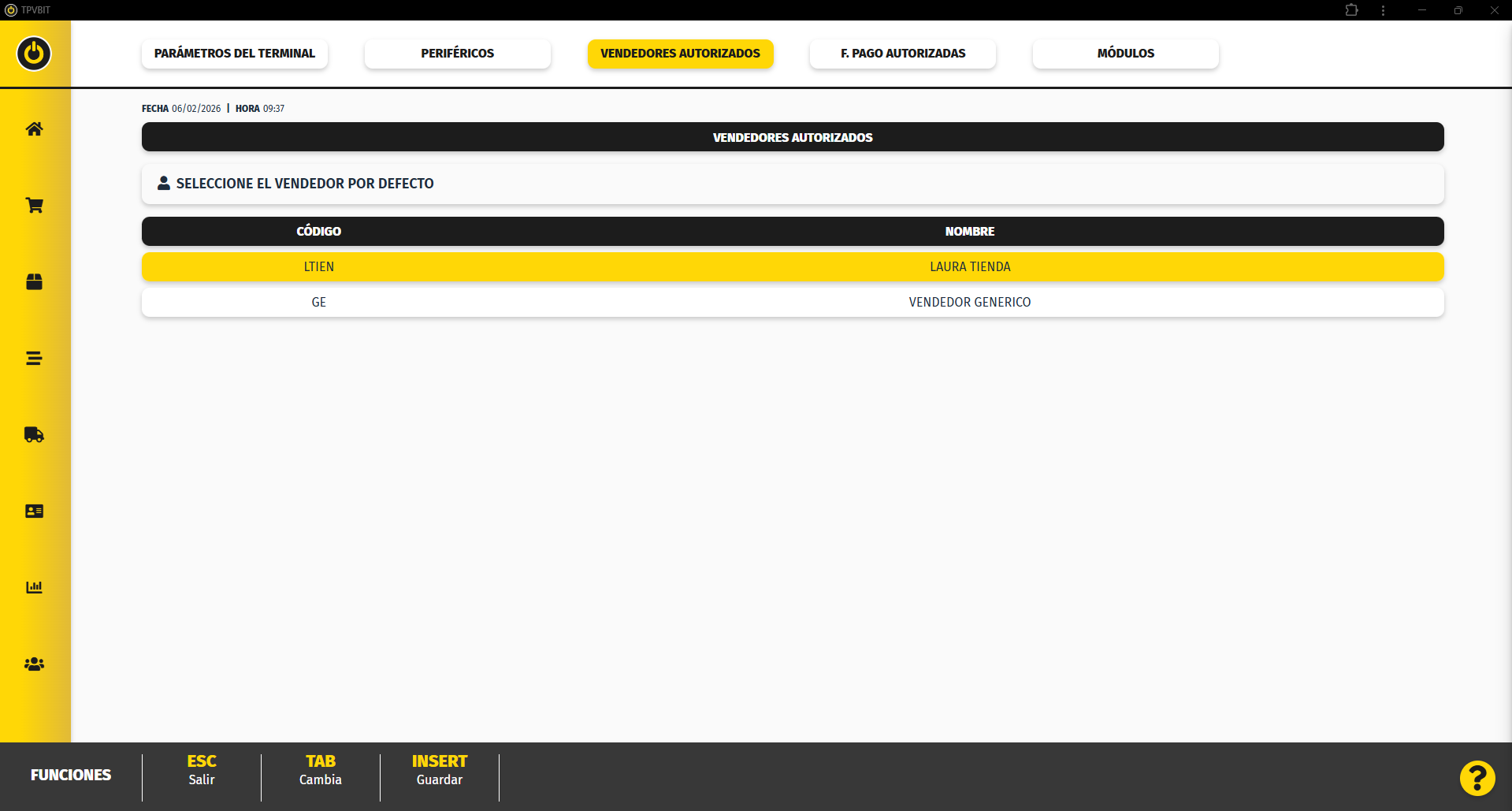Image resolution: width=1512 pixels, height=811 pixels.
Task: Select the Vendedores Autorizados tab
Action: [680, 54]
